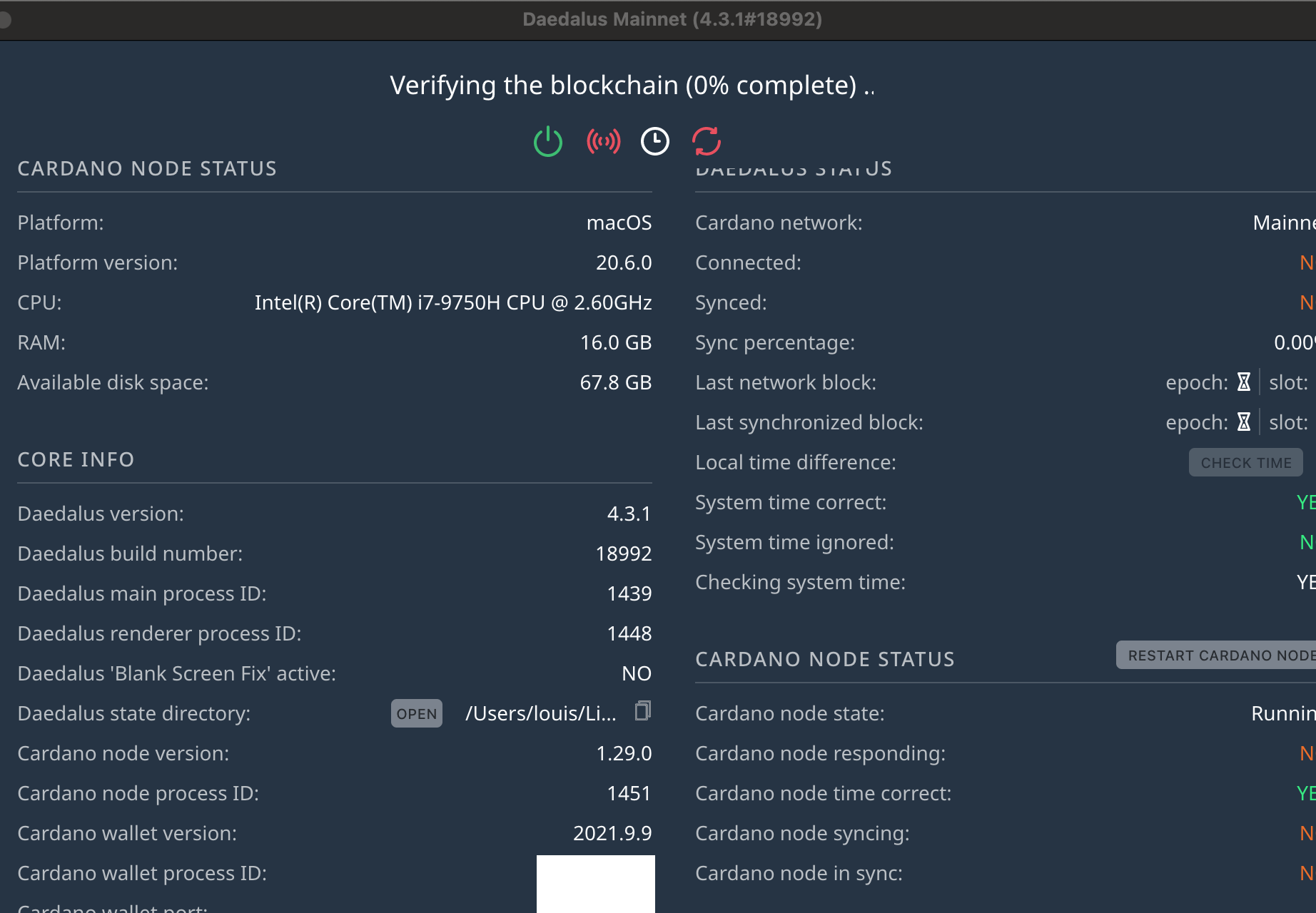Click the 'Cardano network:' label
This screenshot has height=913, width=1316.
point(779,223)
